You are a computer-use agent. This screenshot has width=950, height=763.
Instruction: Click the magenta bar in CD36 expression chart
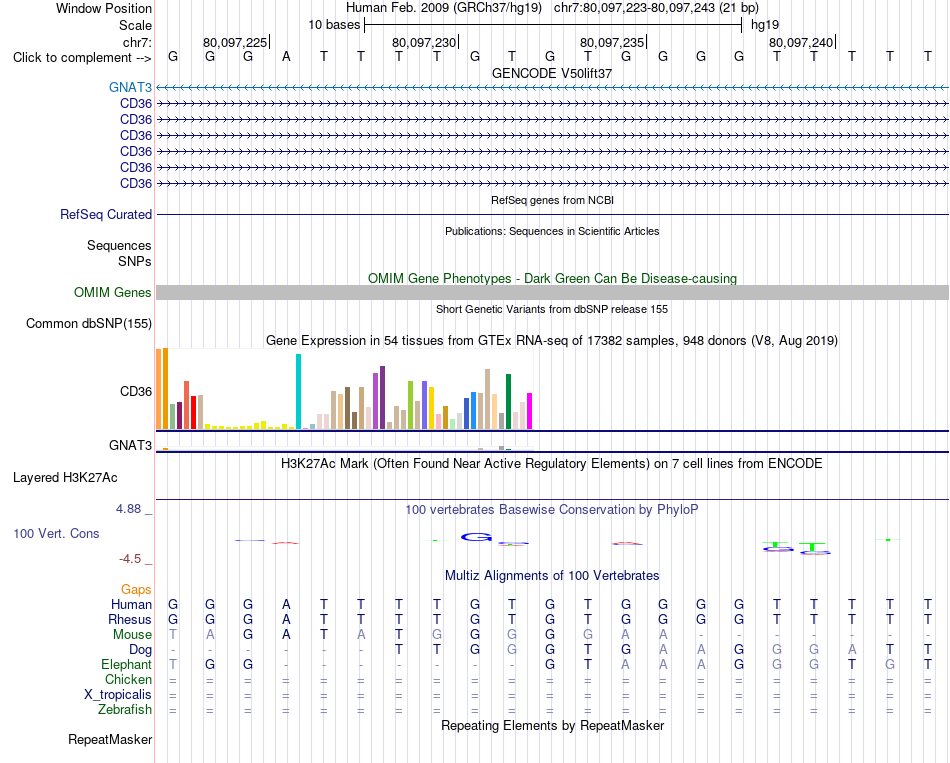tap(529, 411)
